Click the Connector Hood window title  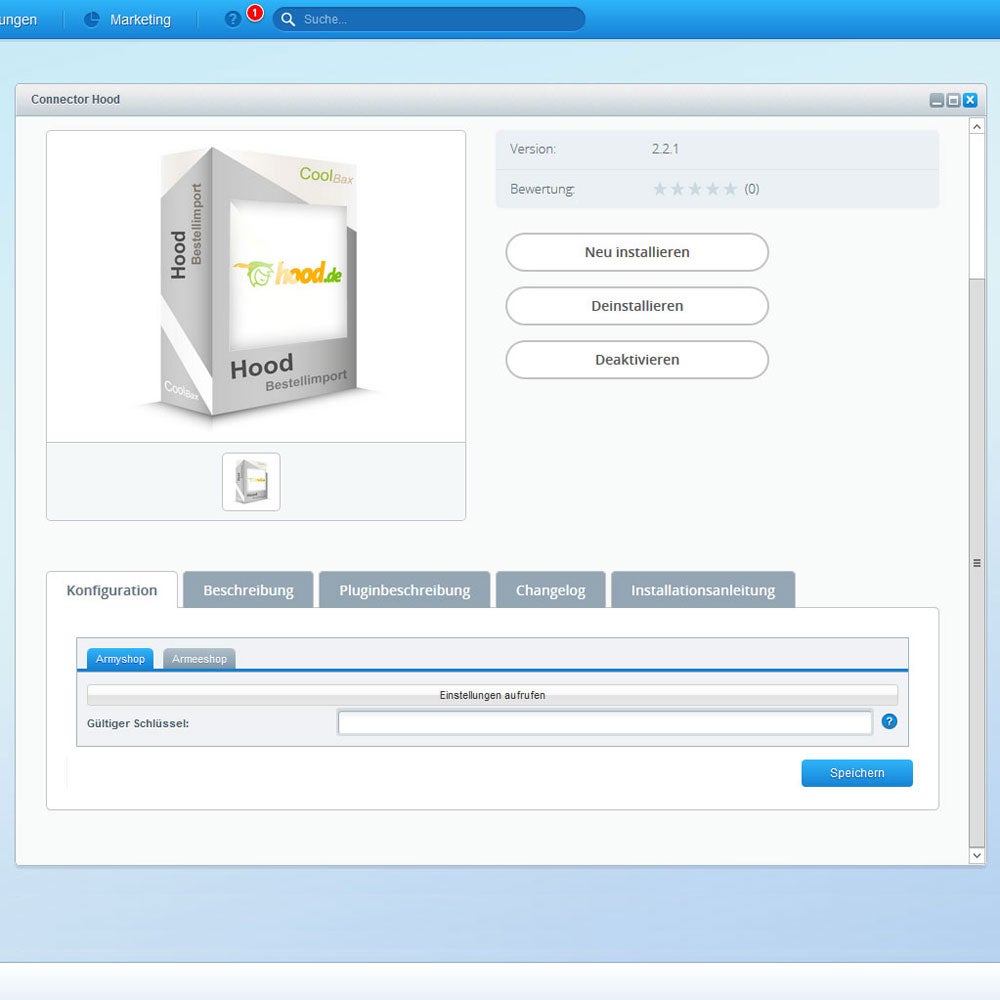75,99
